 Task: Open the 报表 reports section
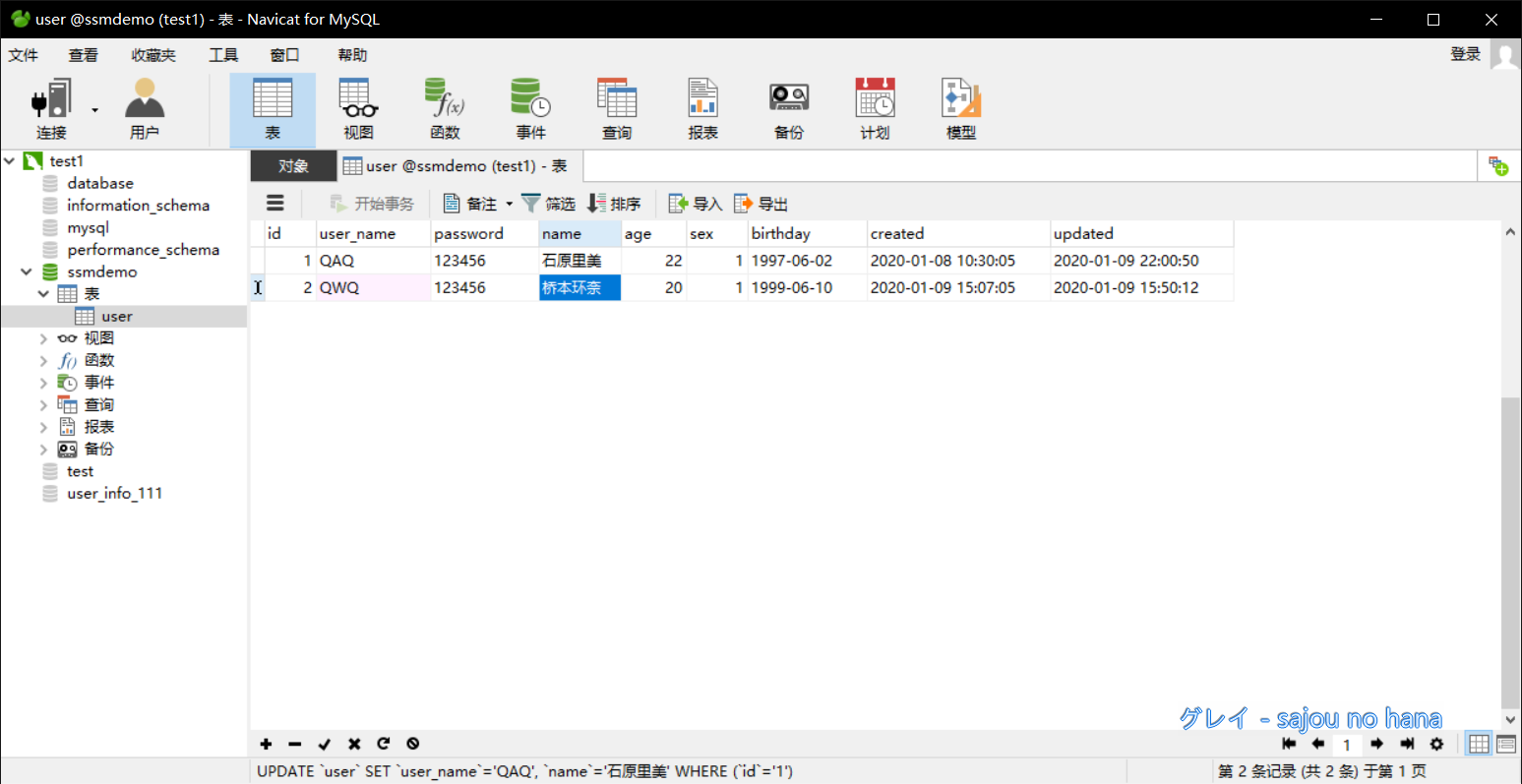coord(702,109)
